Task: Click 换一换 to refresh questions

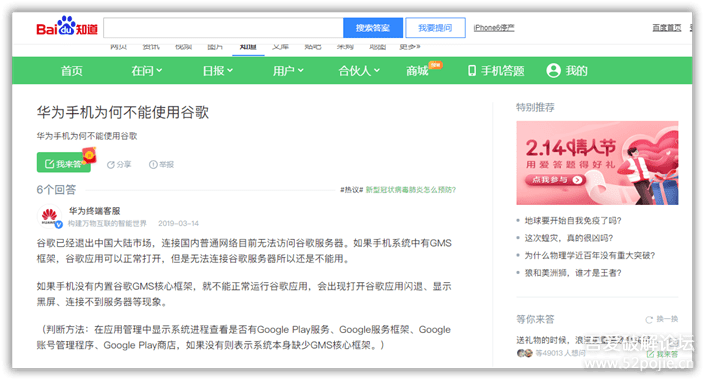Action: click(x=662, y=319)
